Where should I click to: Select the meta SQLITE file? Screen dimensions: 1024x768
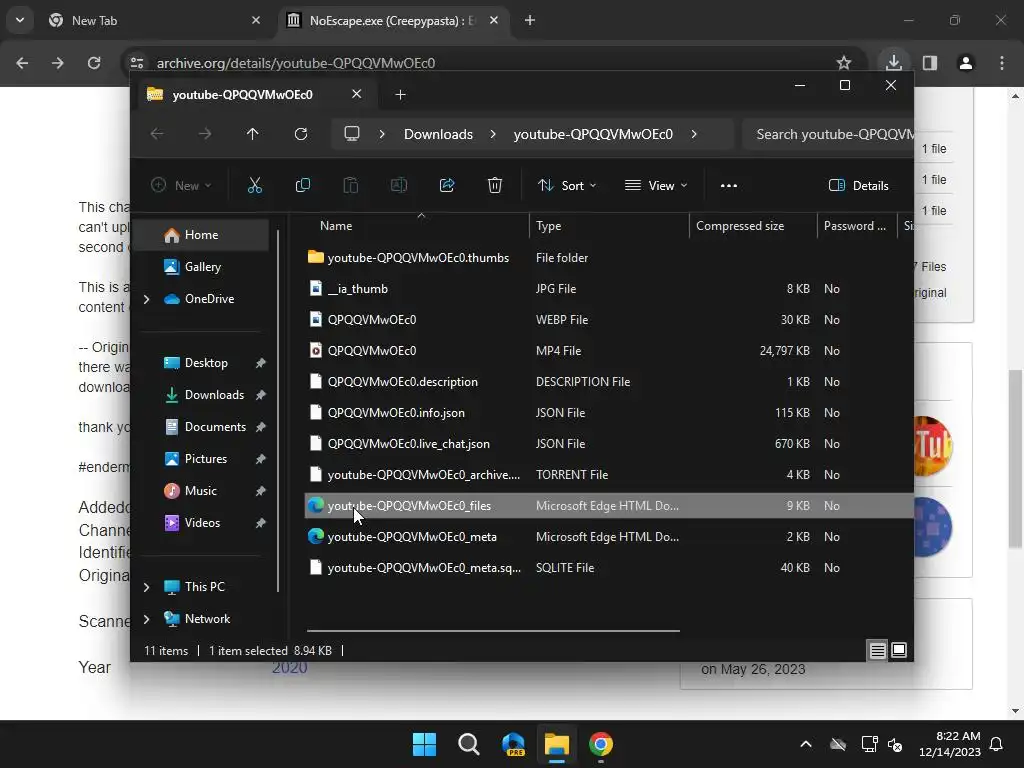click(x=609, y=568)
